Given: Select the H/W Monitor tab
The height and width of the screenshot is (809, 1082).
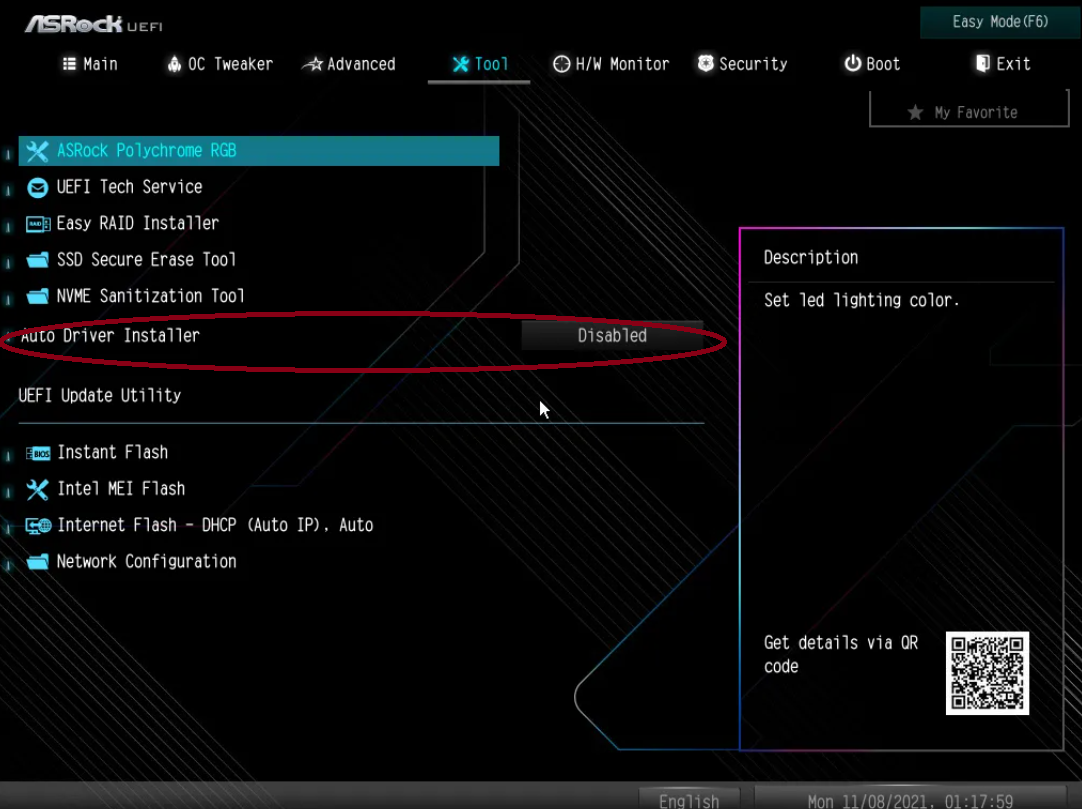Looking at the screenshot, I should (x=611, y=64).
